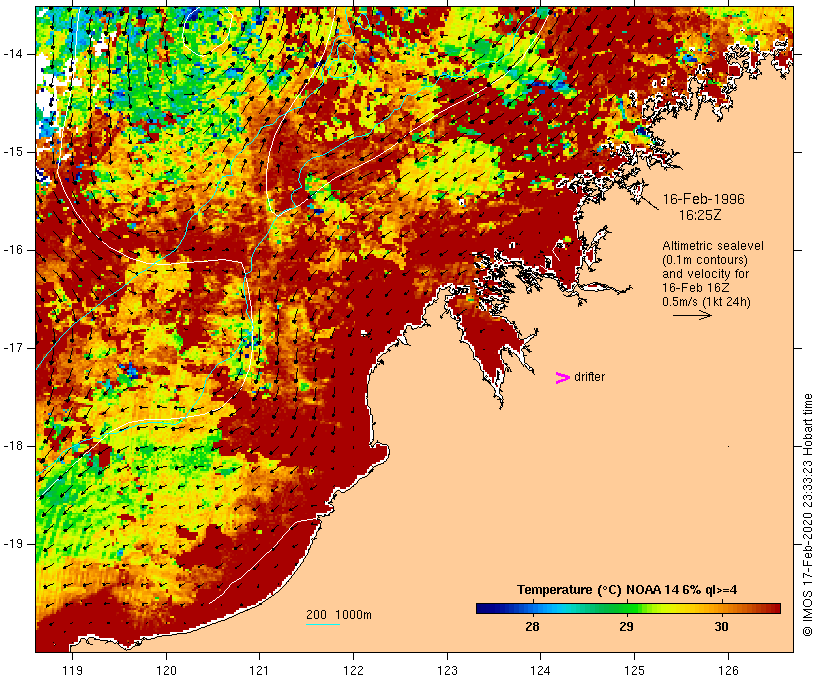Click the colorbar label '30'
This screenshot has width=820, height=680.
721,626
